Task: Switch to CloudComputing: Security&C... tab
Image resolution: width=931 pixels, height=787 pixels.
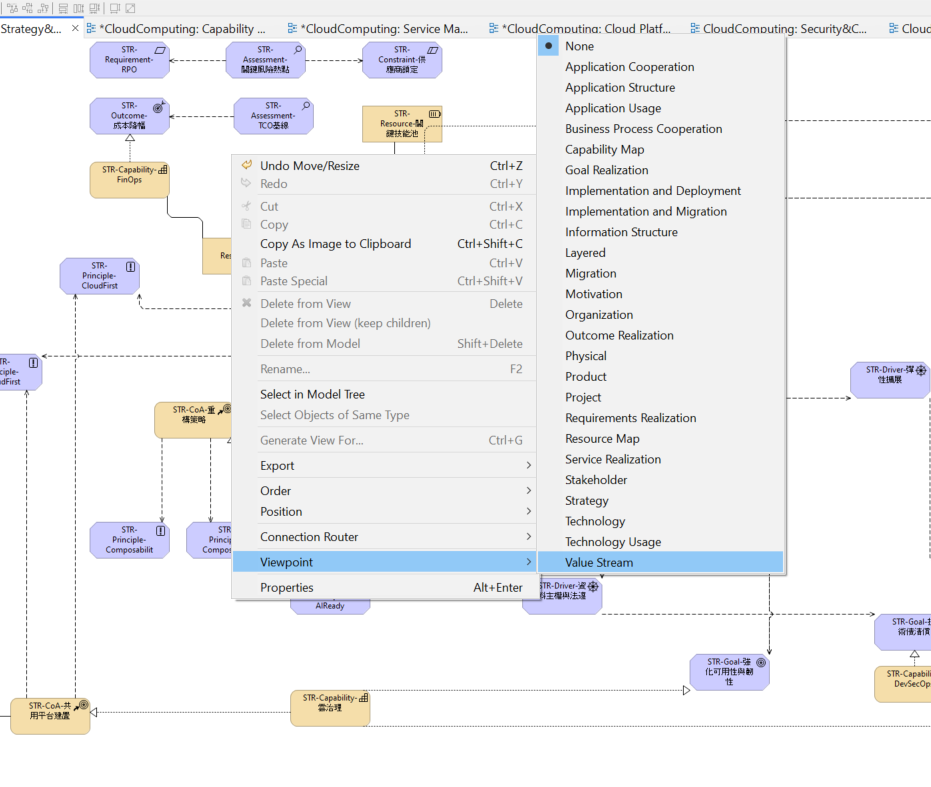Action: tap(785, 29)
